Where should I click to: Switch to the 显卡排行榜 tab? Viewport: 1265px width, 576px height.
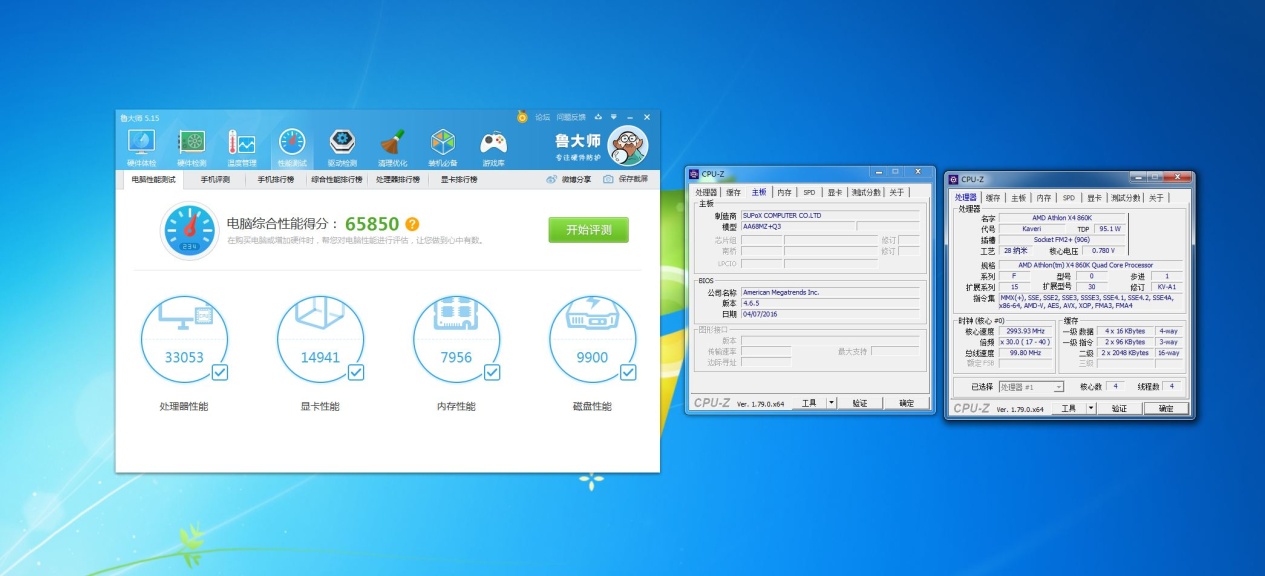tap(459, 180)
